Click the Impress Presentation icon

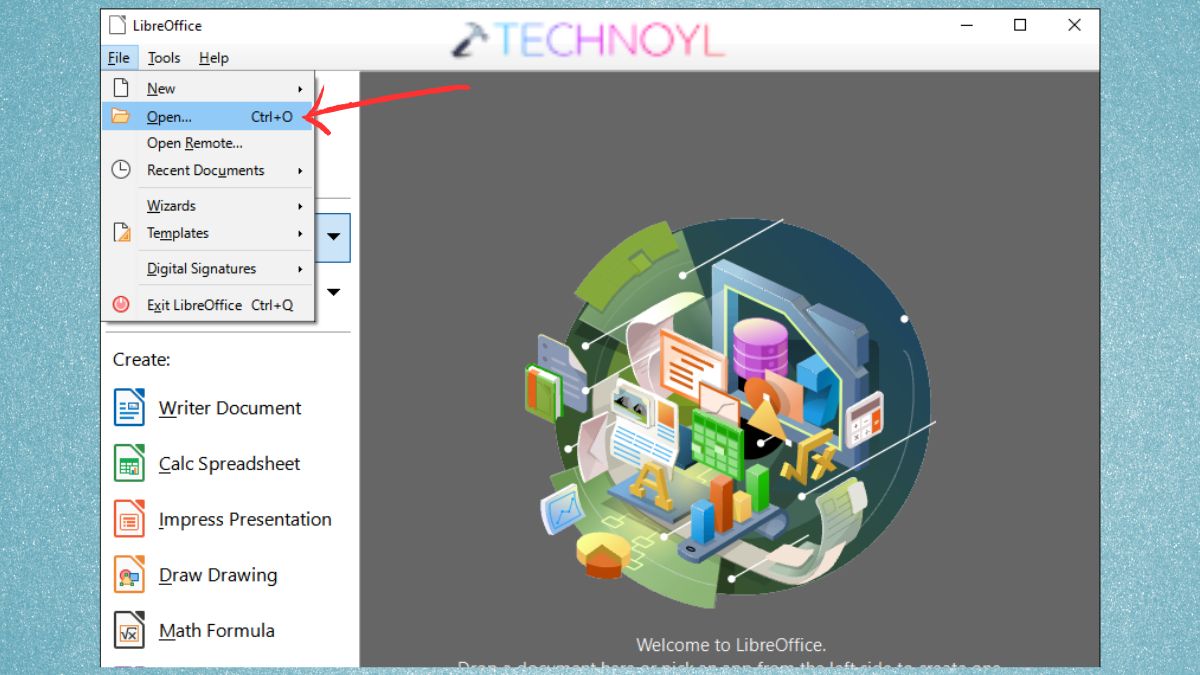[129, 520]
